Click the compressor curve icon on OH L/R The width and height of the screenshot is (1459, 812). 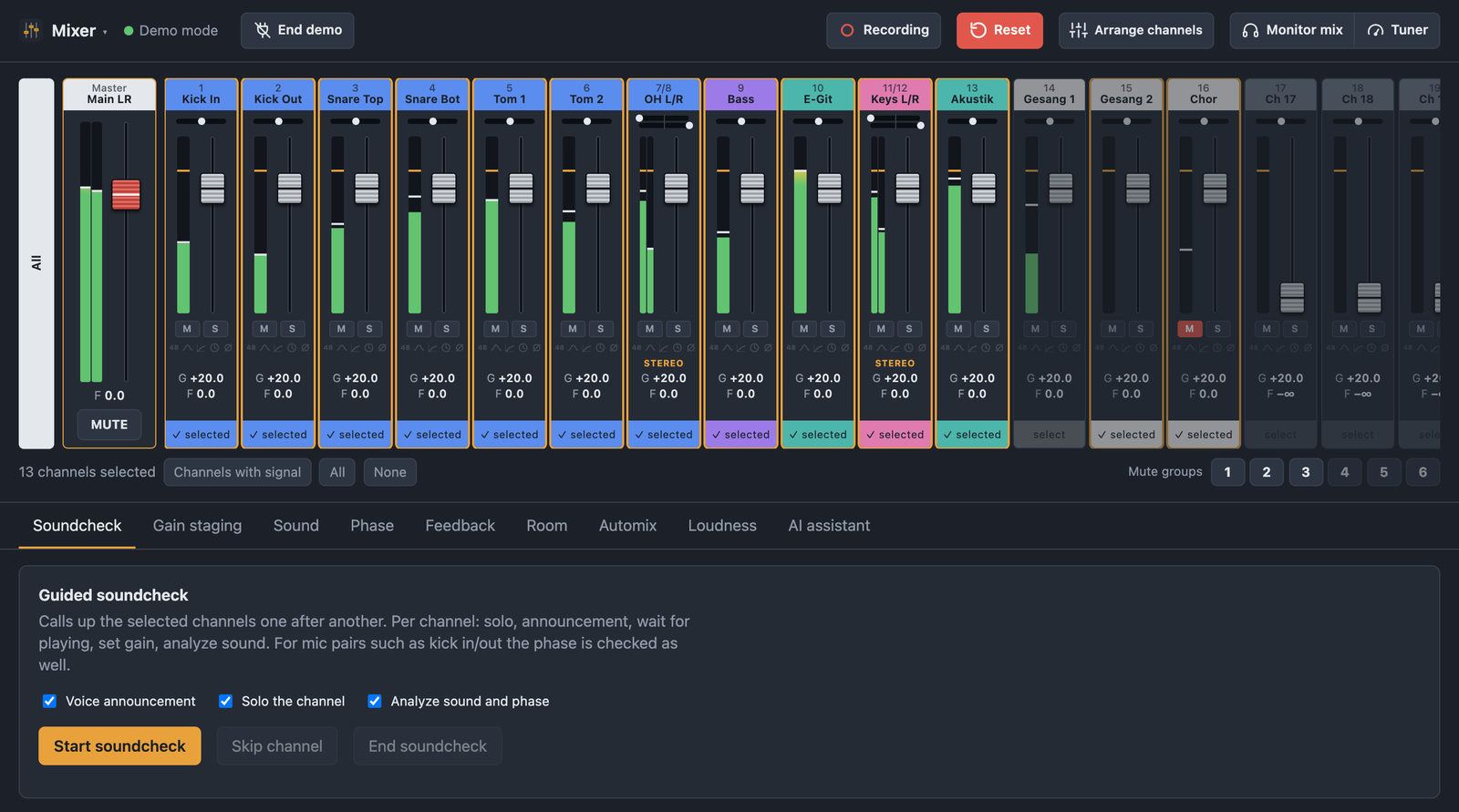coord(664,347)
